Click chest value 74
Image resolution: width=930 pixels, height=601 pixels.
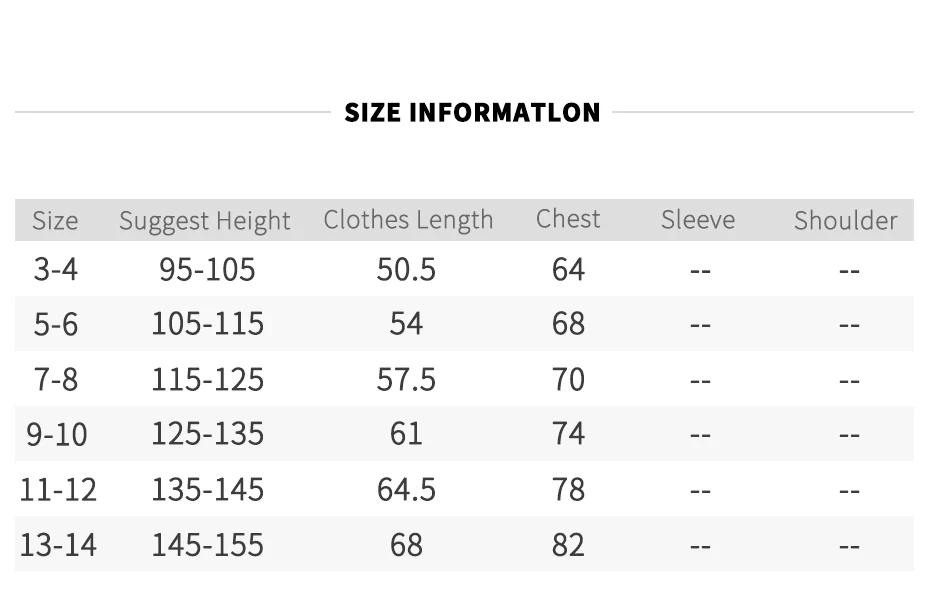(x=568, y=434)
